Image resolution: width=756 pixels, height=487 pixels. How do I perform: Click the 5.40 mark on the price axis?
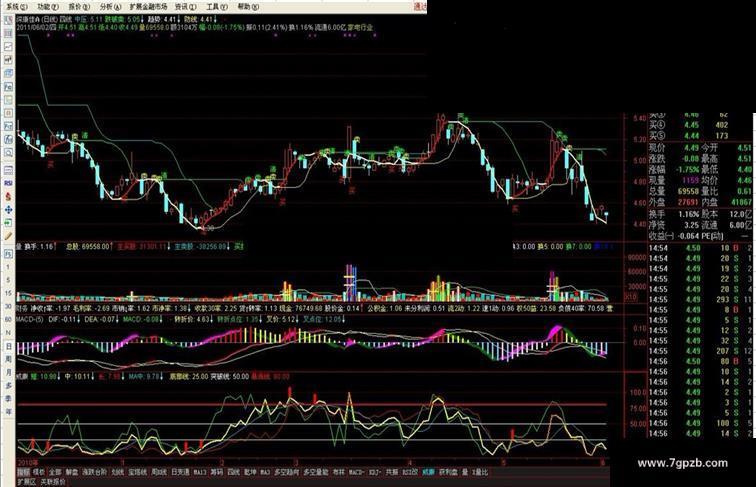pos(639,118)
